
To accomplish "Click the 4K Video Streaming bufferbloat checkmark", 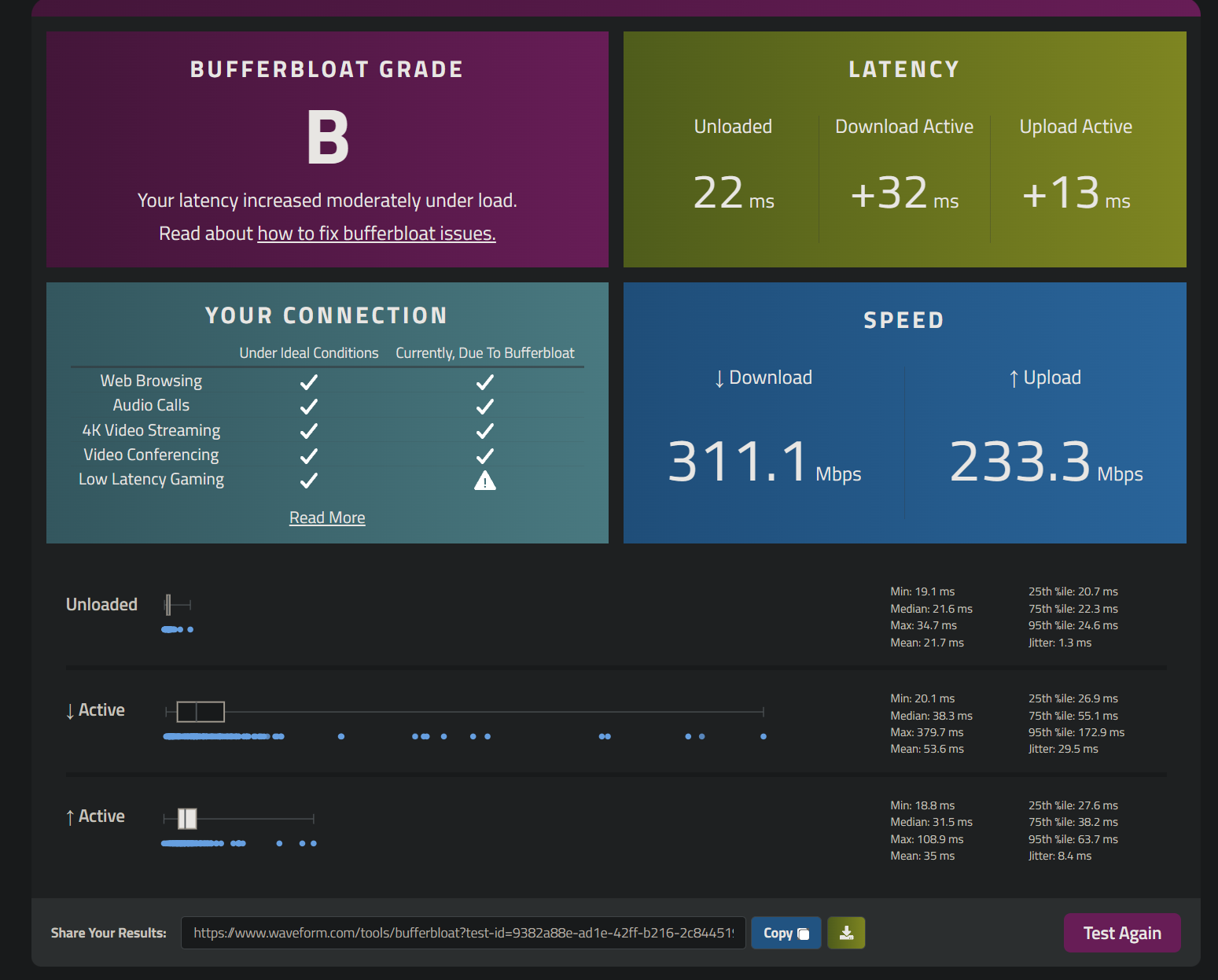I will (485, 431).
